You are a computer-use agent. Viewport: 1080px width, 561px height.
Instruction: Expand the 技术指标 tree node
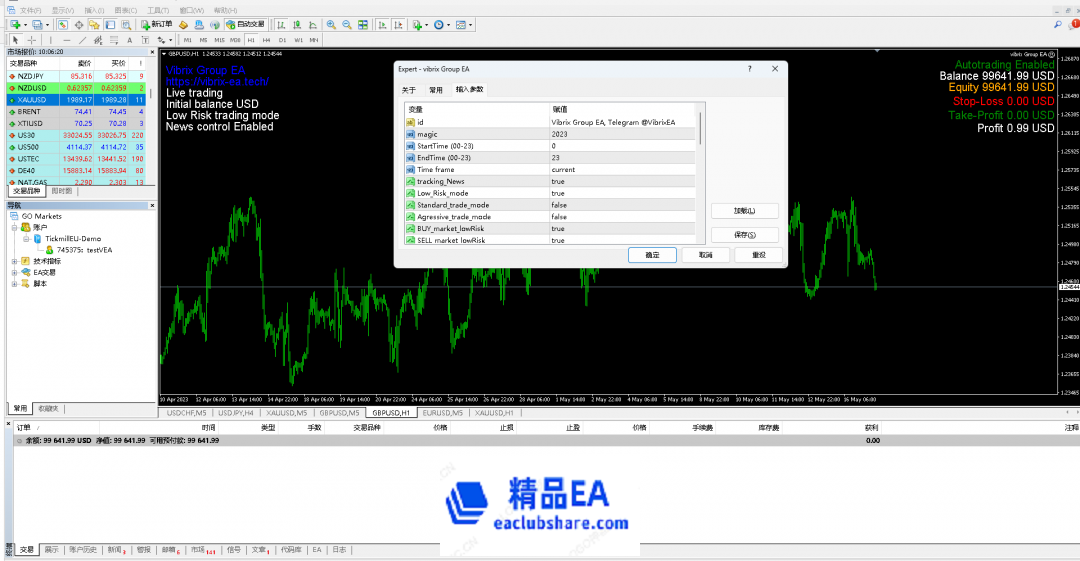14,261
